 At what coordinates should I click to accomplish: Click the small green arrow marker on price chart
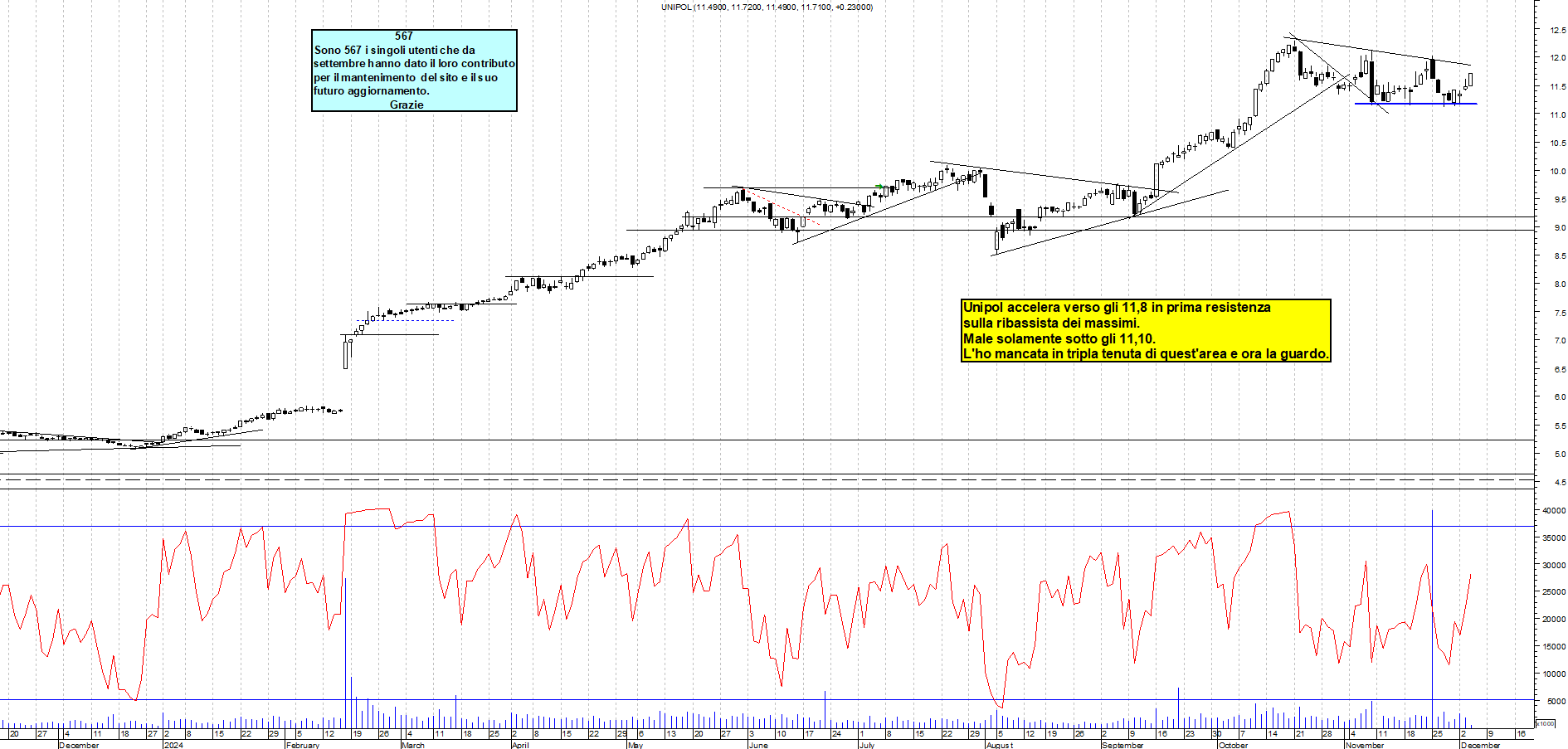[879, 187]
